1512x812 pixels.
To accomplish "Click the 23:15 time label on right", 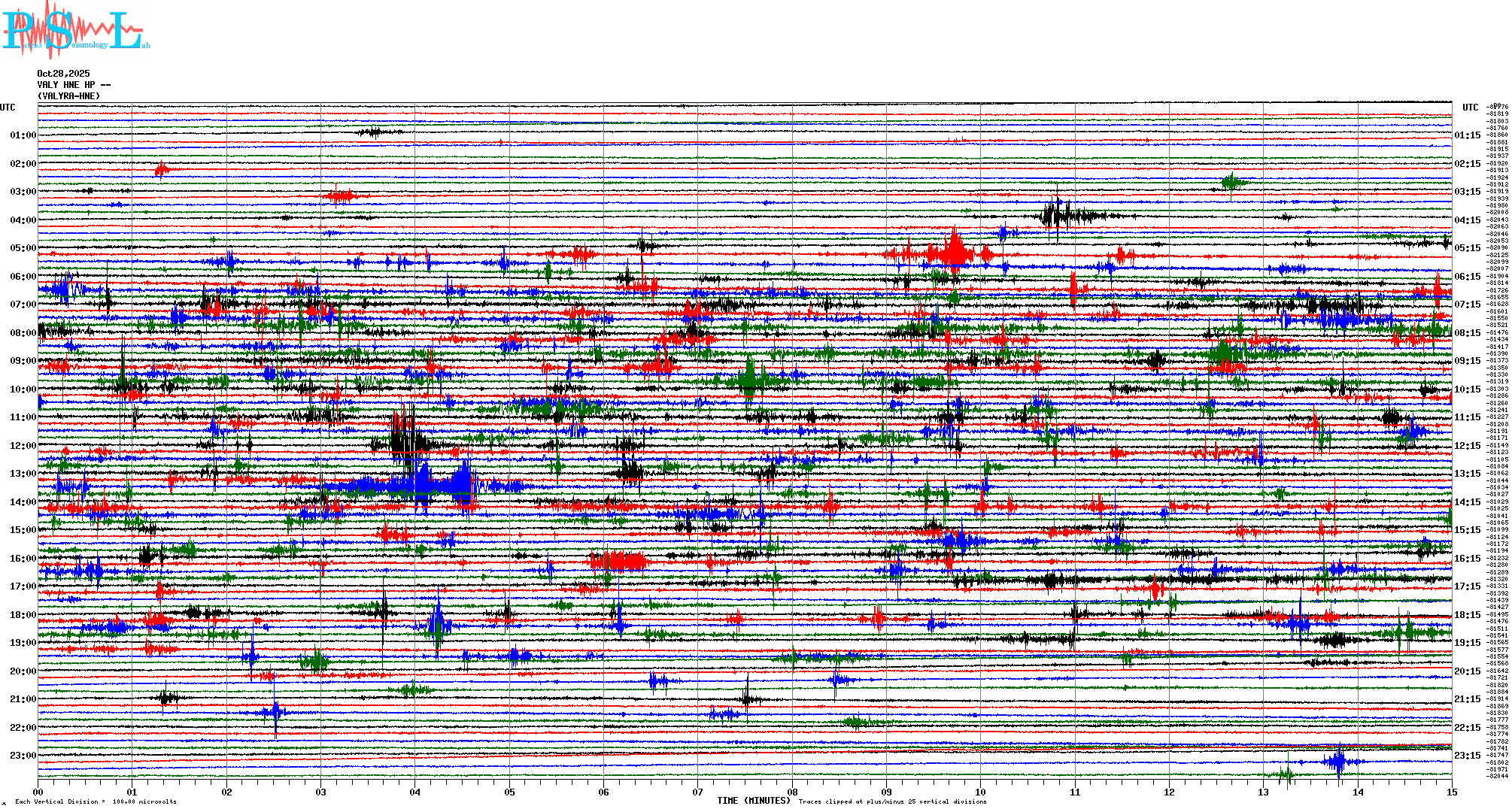I will [x=1467, y=756].
